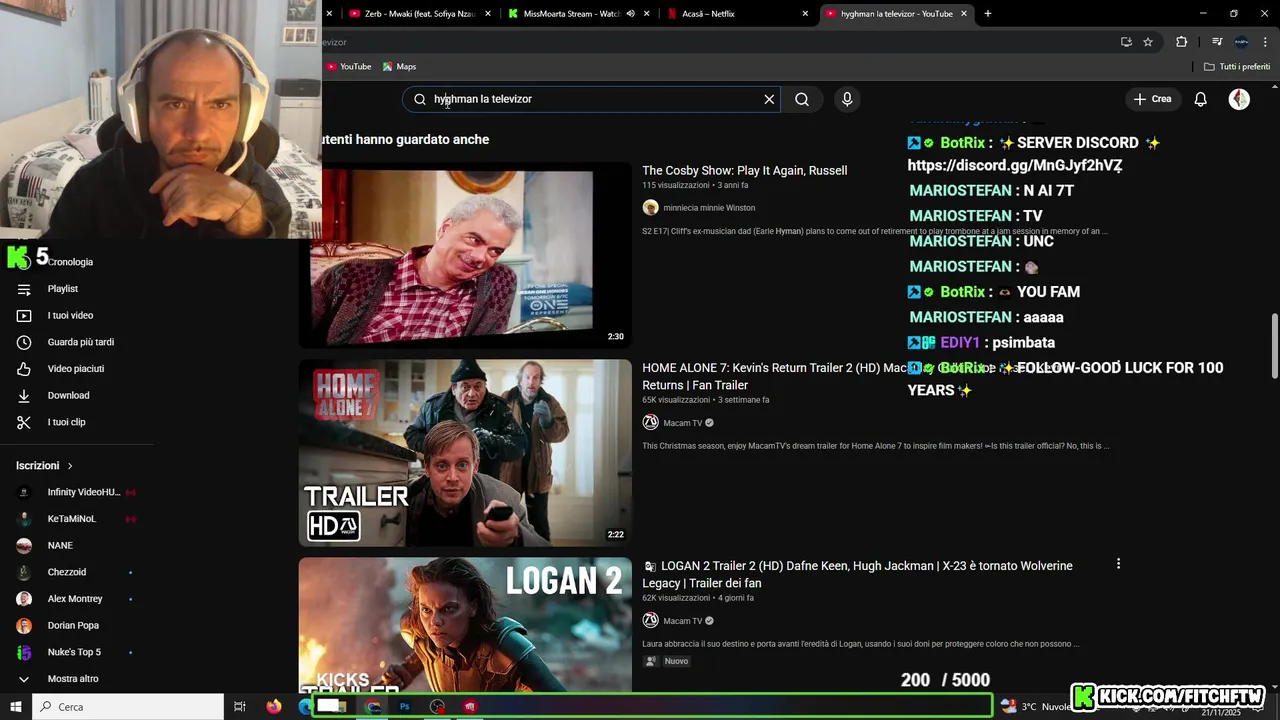Click the page vertical scrollbar thumb

1274,346
